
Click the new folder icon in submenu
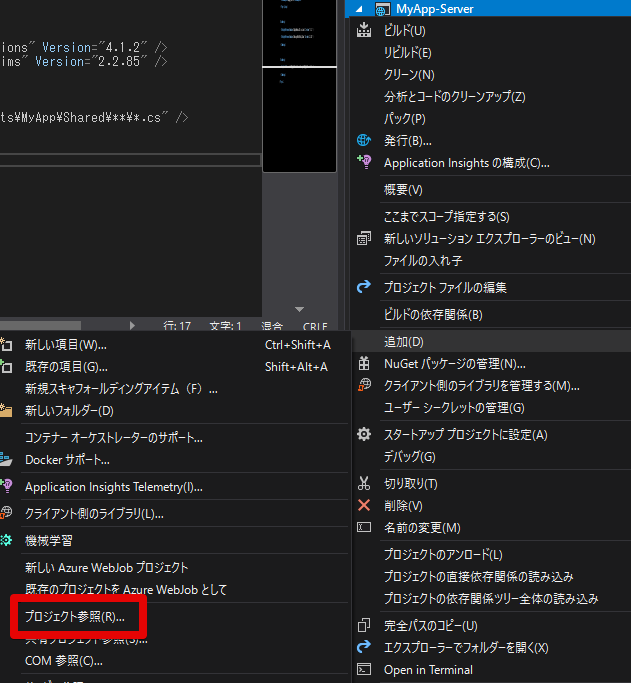pyautogui.click(x=6, y=410)
